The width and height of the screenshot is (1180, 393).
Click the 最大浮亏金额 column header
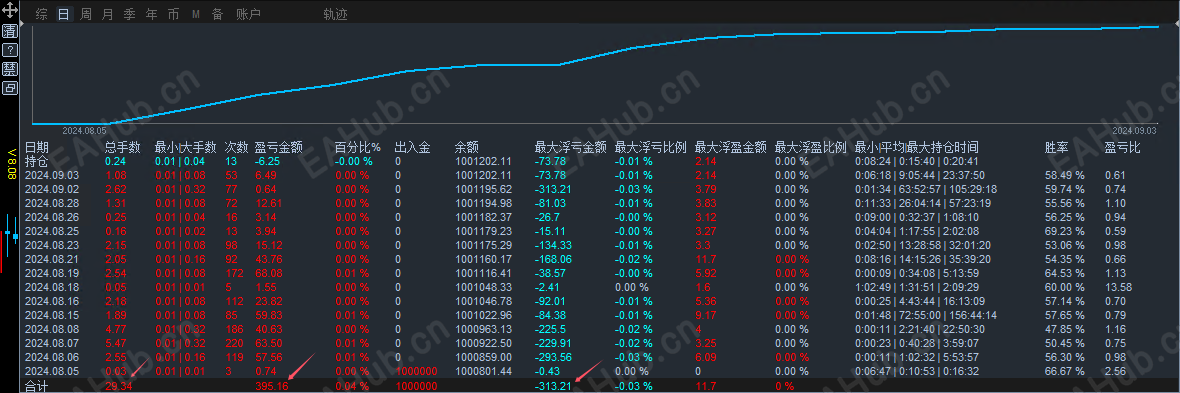coord(570,148)
